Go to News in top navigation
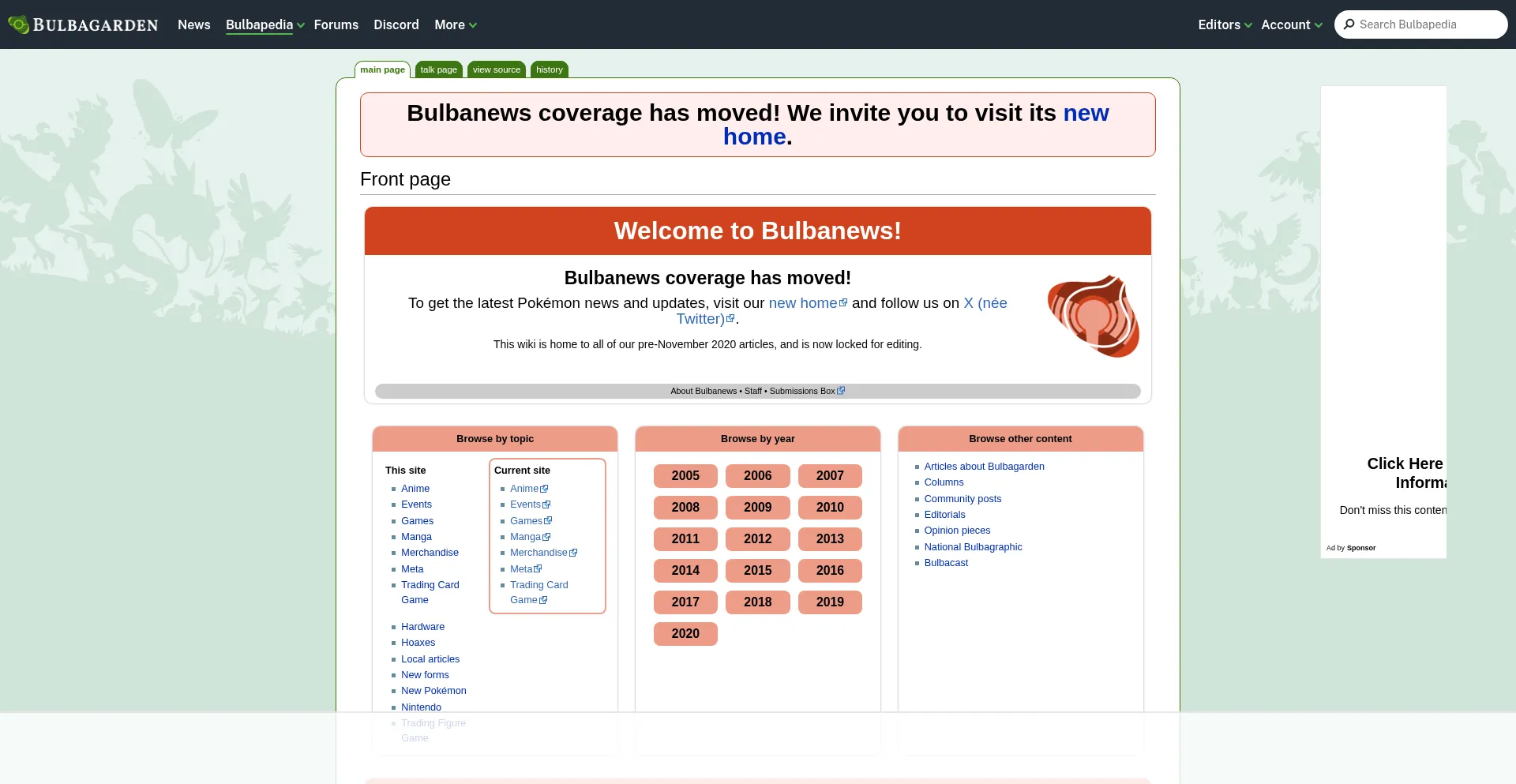The width and height of the screenshot is (1516, 784). click(194, 24)
